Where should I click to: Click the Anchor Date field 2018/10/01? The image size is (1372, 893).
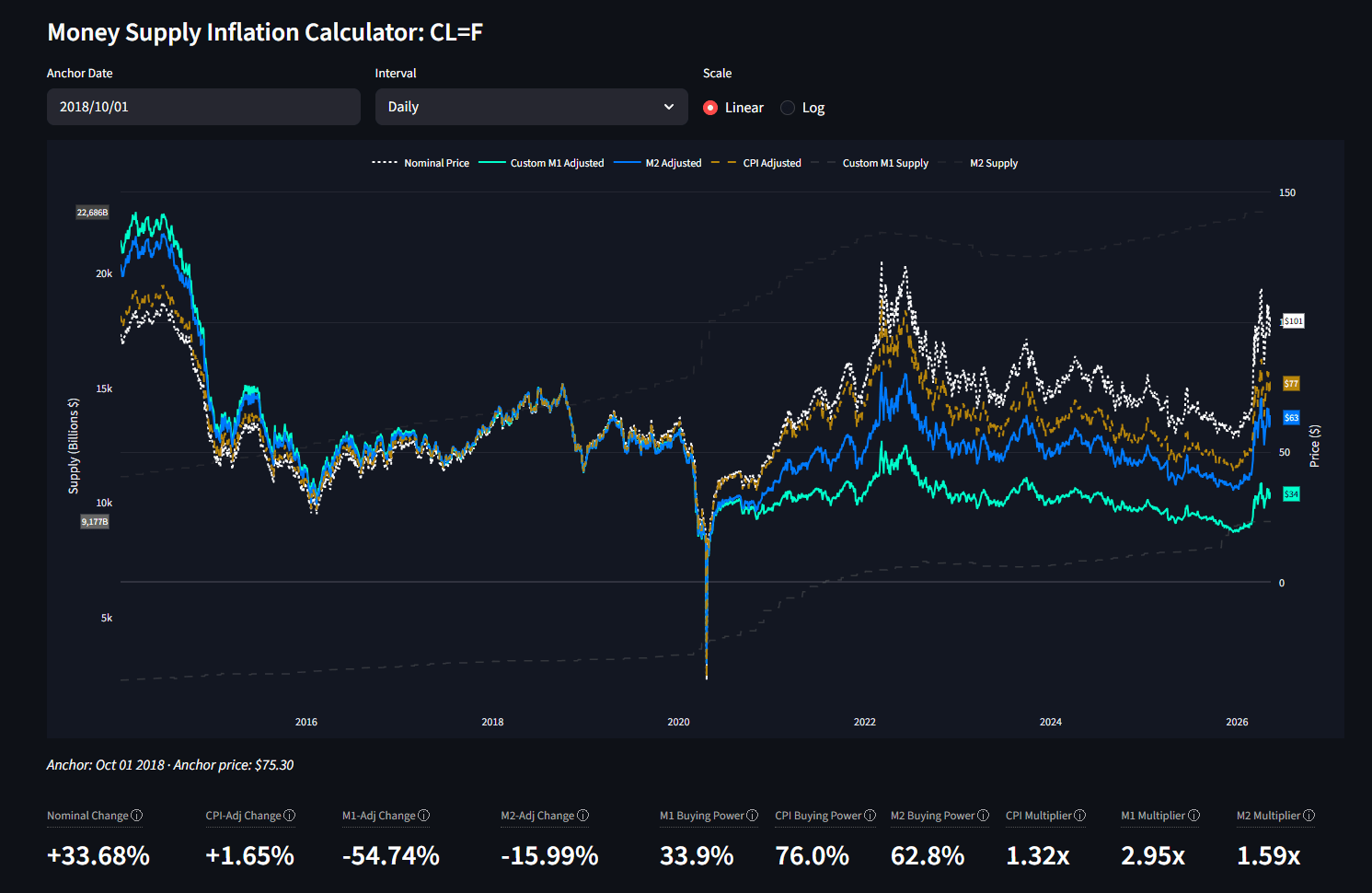pyautogui.click(x=203, y=107)
